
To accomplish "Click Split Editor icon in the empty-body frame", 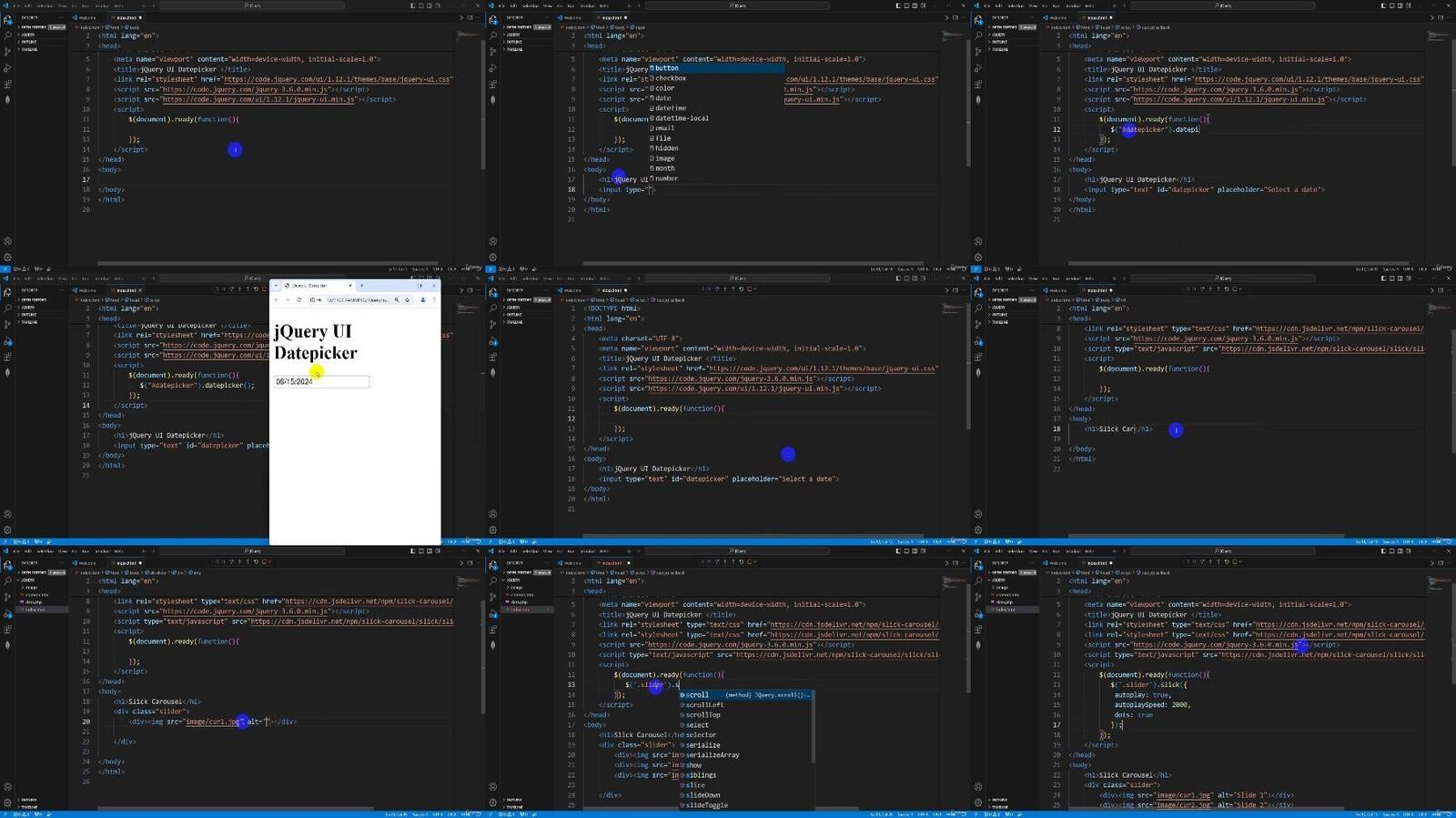I will pos(470,17).
